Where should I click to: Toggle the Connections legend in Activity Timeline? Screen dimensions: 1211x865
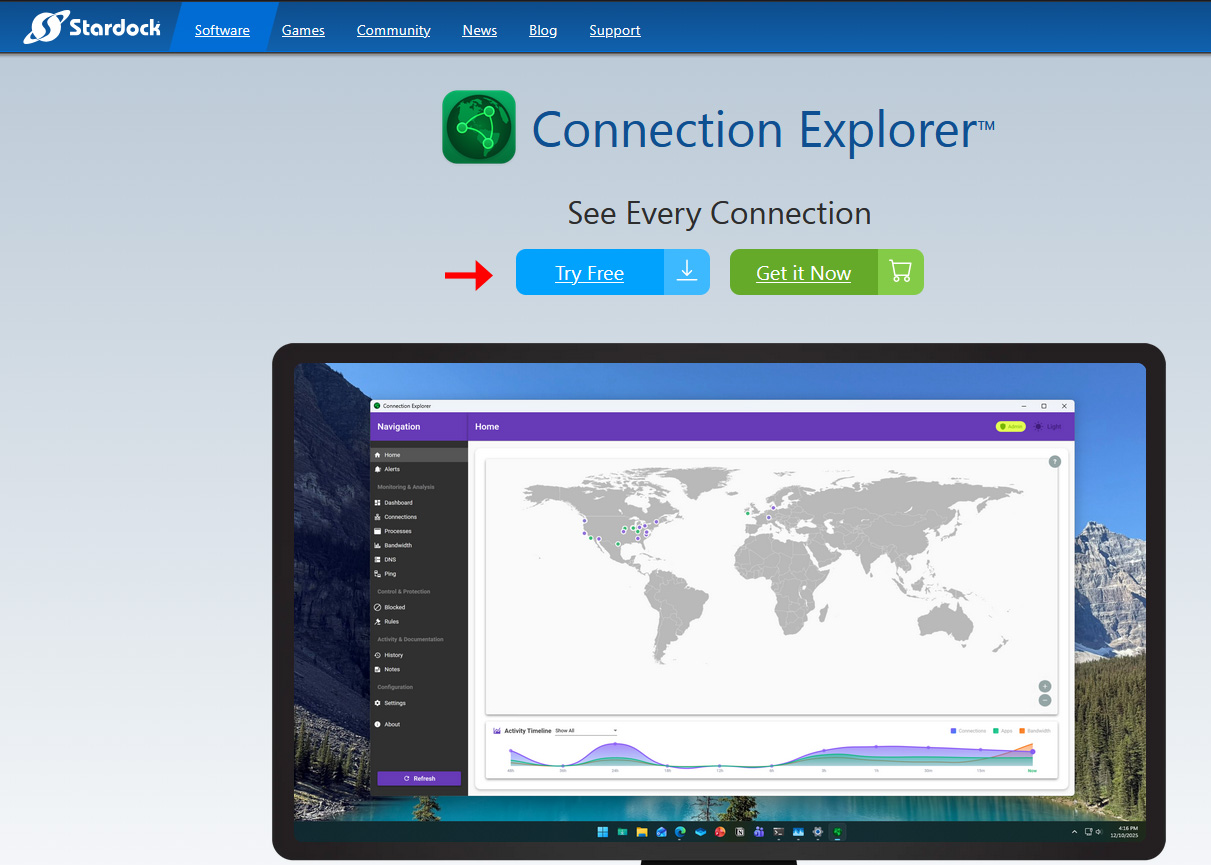968,731
